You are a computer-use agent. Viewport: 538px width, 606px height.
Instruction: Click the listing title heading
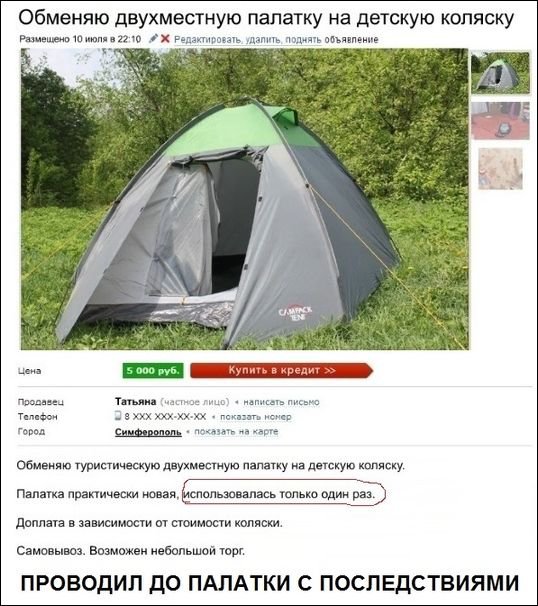coord(266,18)
